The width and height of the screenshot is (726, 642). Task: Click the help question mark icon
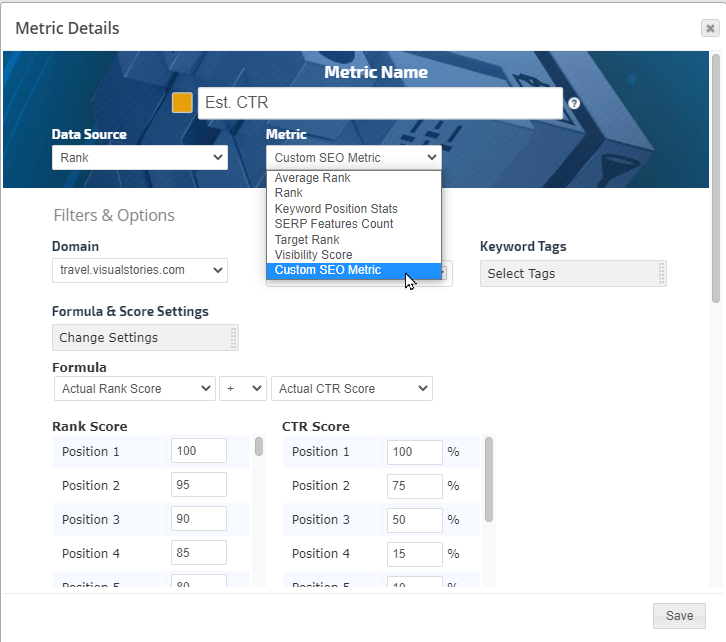coord(574,103)
